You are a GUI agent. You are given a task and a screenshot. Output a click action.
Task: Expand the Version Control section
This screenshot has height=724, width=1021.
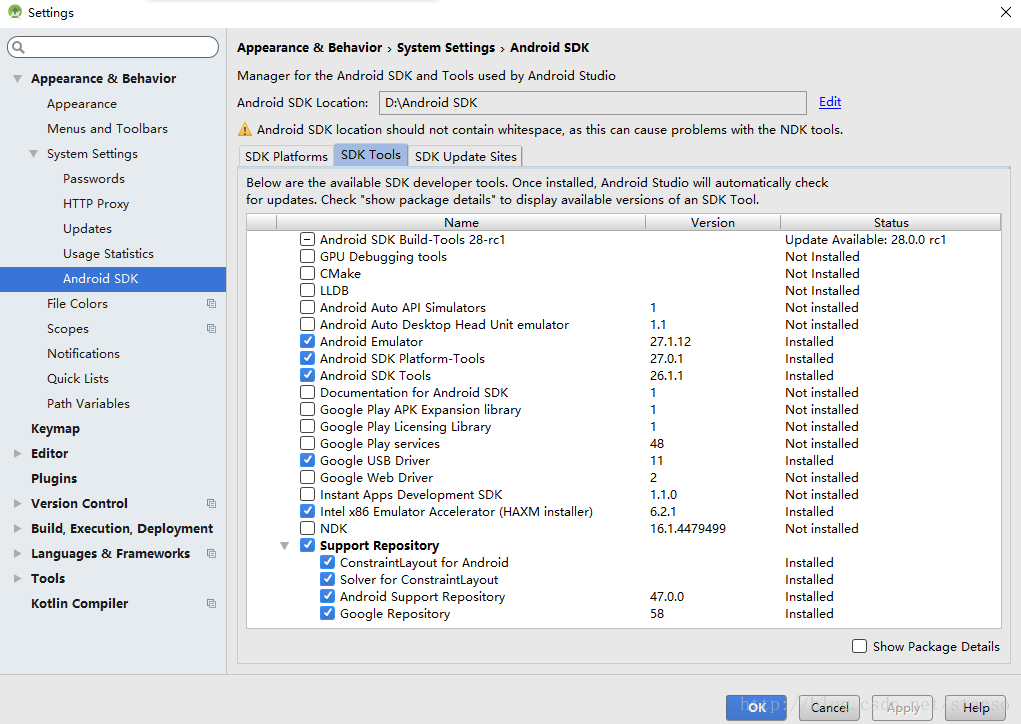tap(18, 503)
